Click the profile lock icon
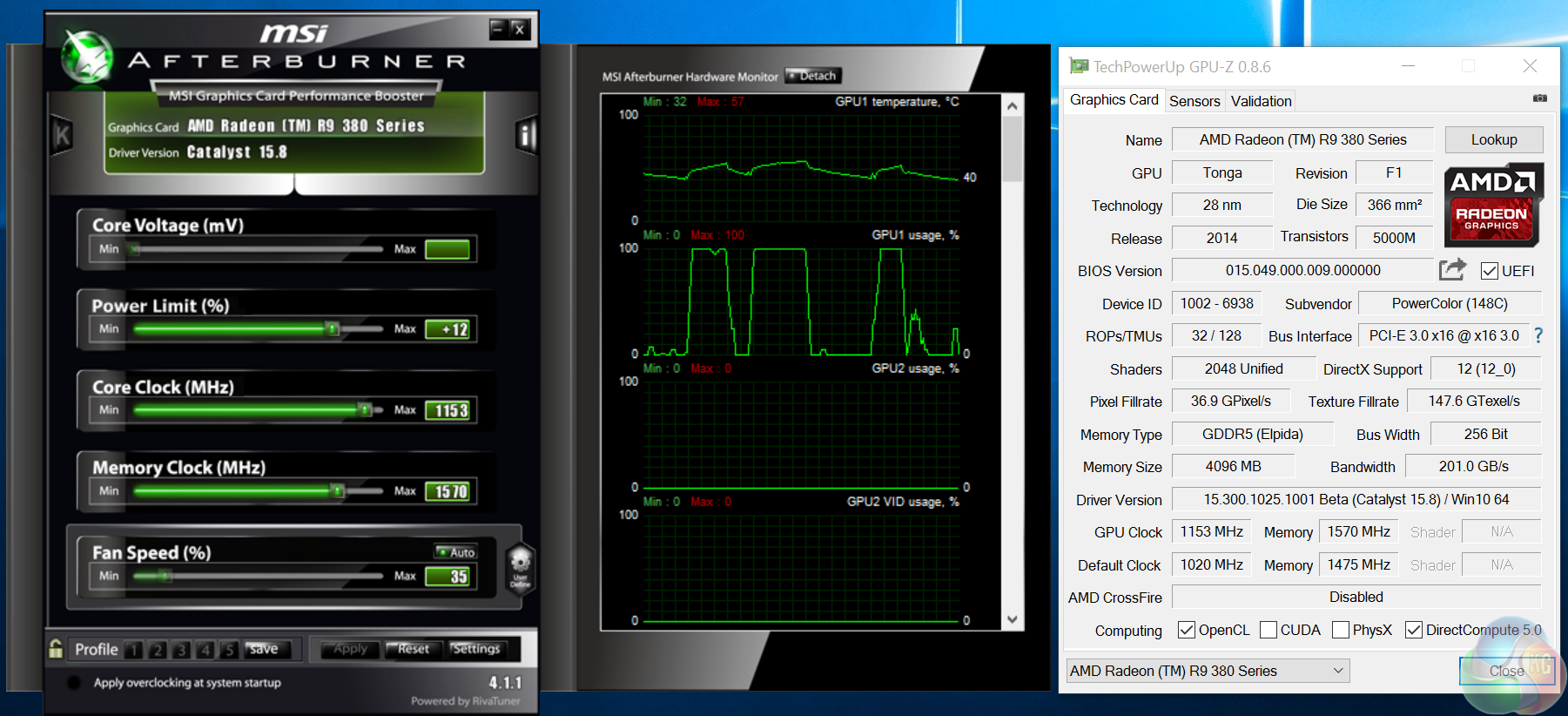This screenshot has width=1568, height=716. pyautogui.click(x=56, y=649)
